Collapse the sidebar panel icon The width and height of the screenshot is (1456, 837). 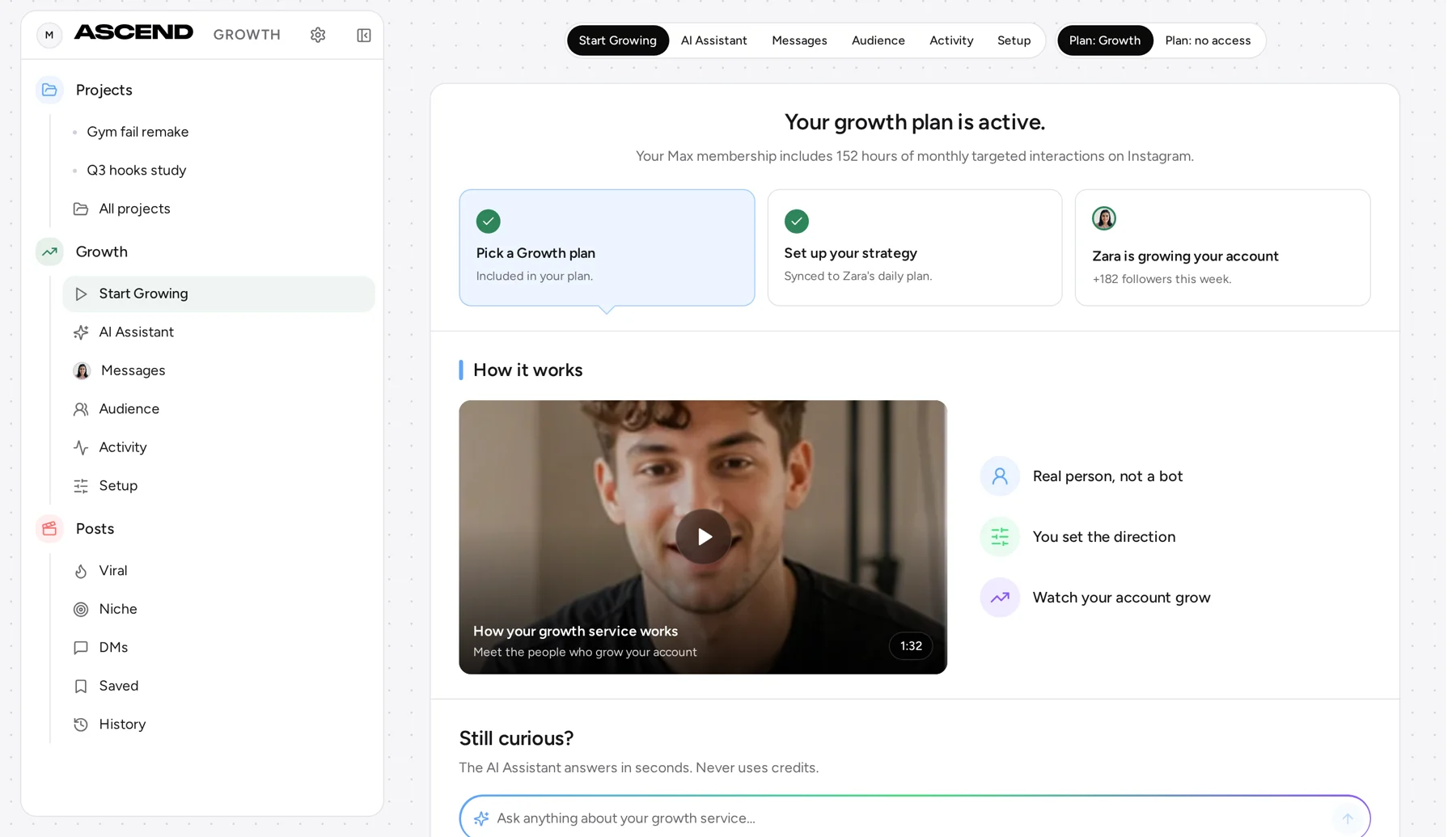364,35
